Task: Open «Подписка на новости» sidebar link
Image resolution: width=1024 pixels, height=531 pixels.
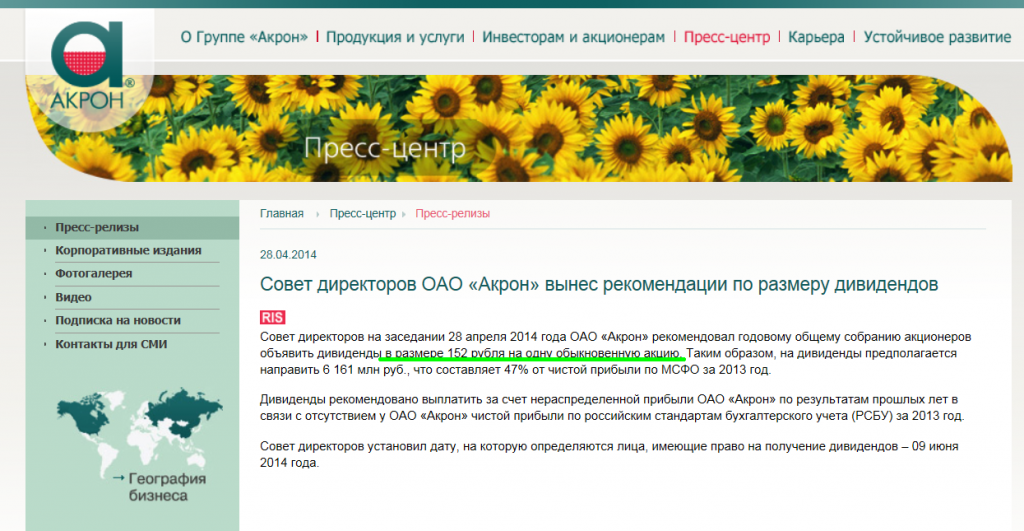Action: tap(118, 320)
